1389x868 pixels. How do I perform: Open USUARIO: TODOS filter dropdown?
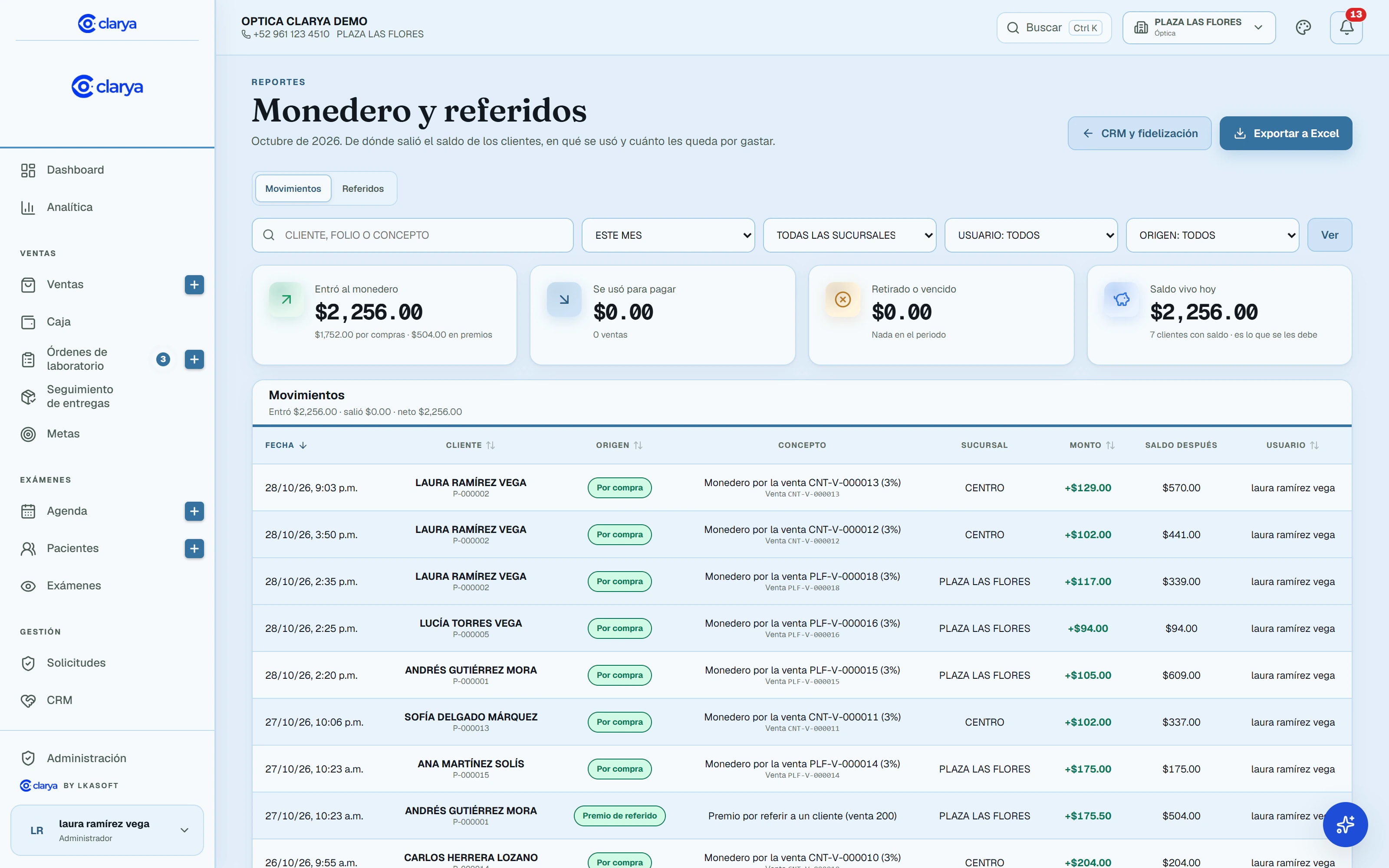[x=1031, y=235]
